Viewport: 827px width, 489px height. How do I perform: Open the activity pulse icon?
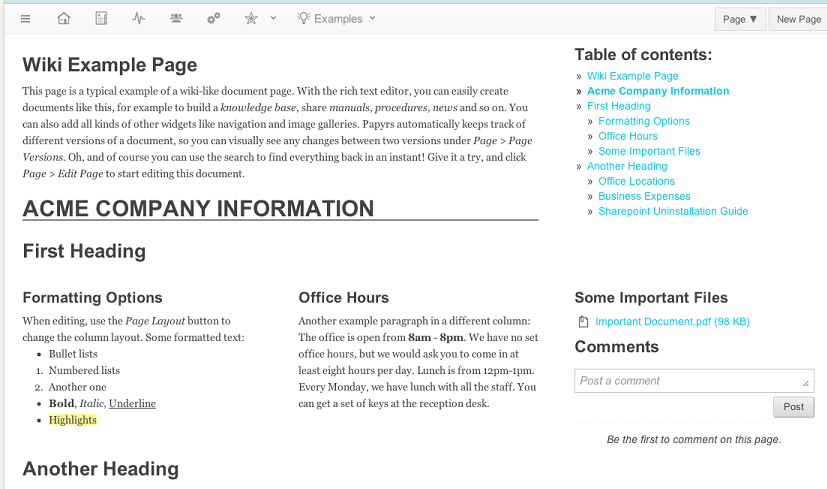click(139, 18)
